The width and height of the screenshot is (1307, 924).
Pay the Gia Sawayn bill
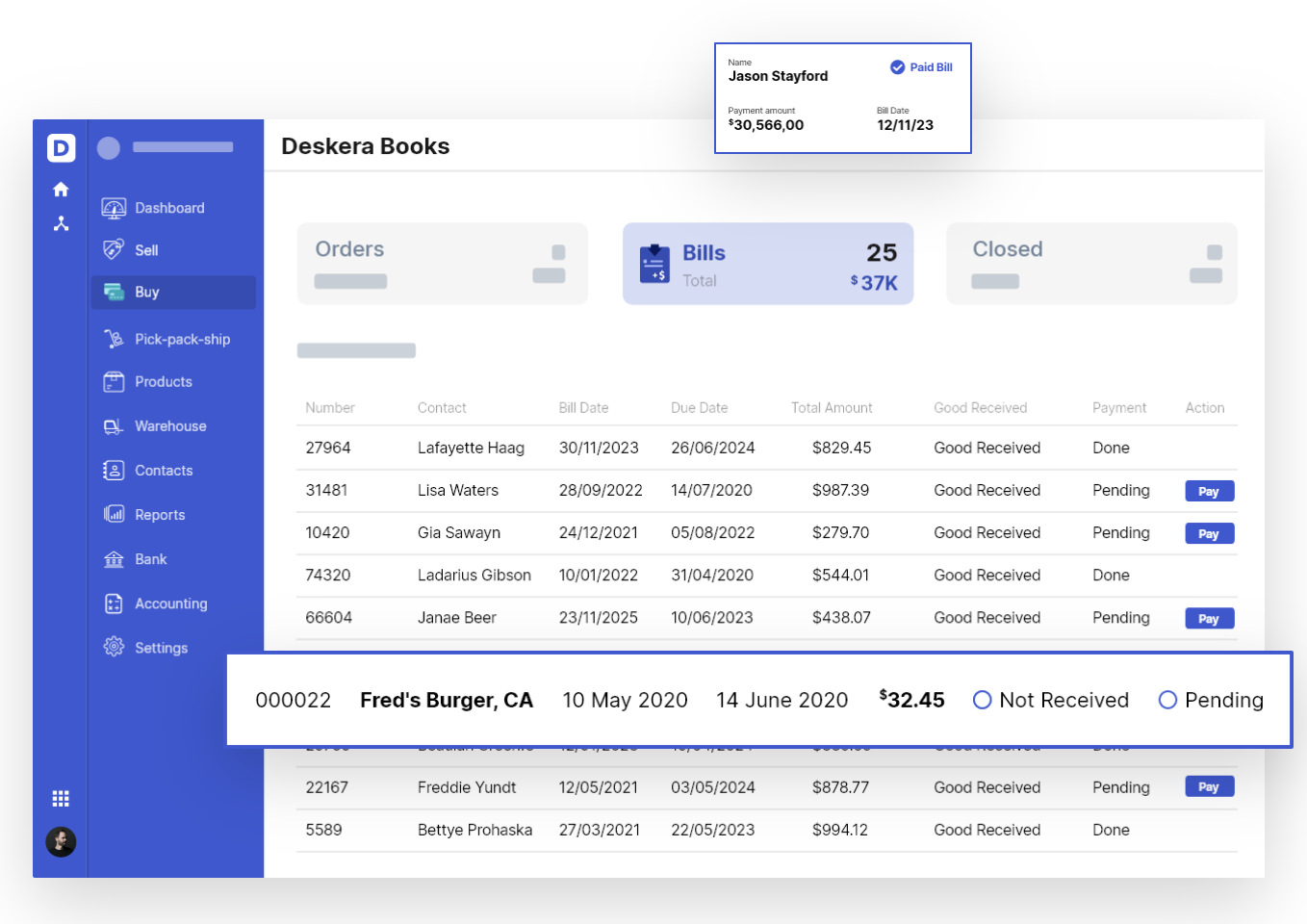click(1210, 533)
